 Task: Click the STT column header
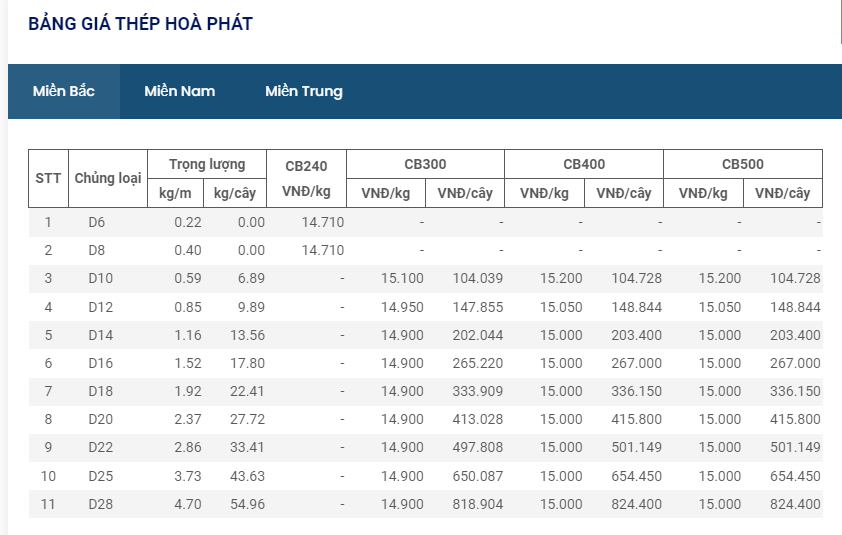pos(48,178)
